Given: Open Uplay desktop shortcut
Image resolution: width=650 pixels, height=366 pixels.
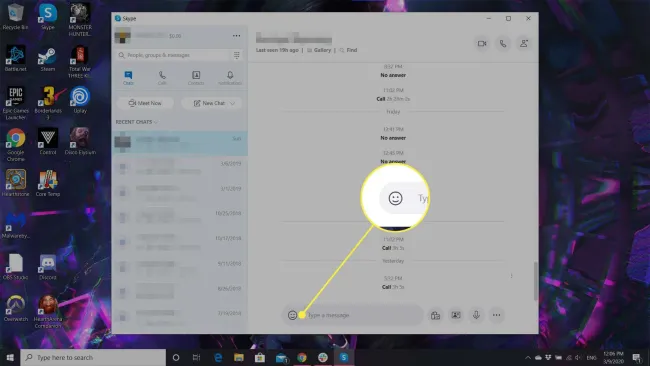Looking at the screenshot, I should pos(80,100).
